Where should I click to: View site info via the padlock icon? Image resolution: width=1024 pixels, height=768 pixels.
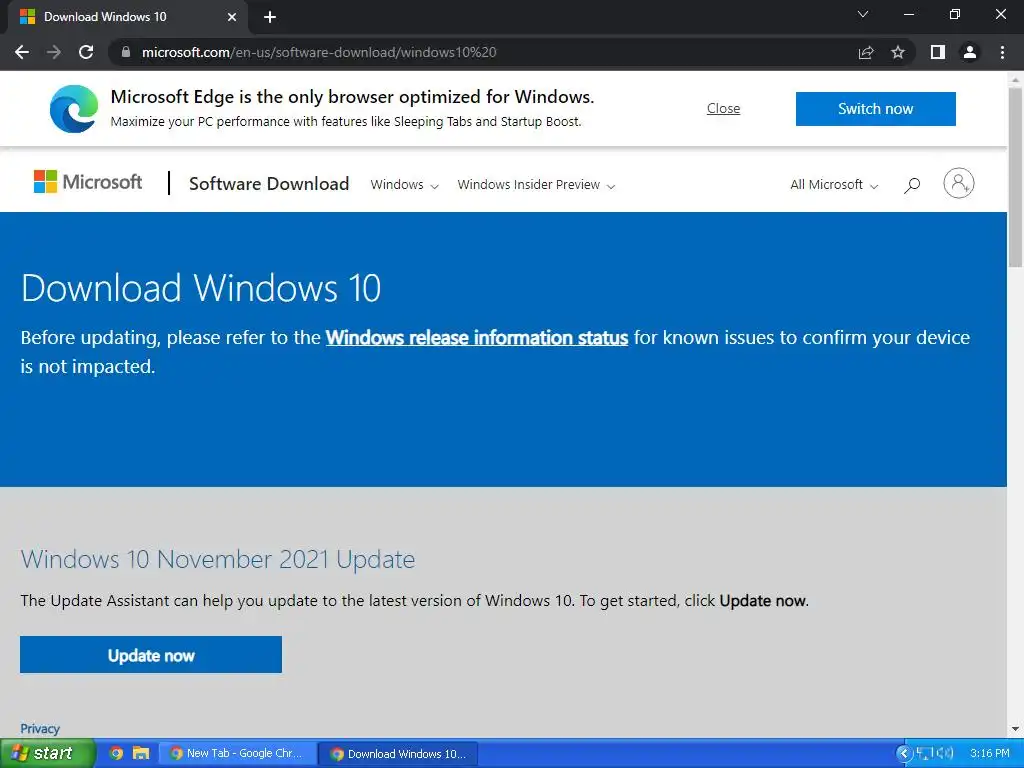126,52
